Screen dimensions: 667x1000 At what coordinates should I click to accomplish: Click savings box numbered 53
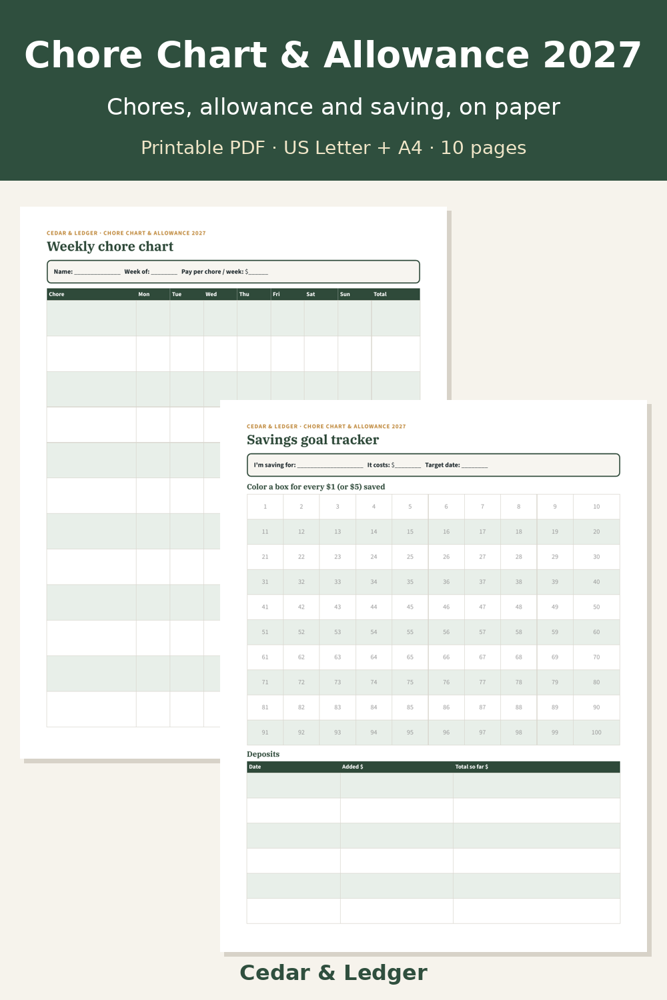pyautogui.click(x=337, y=632)
